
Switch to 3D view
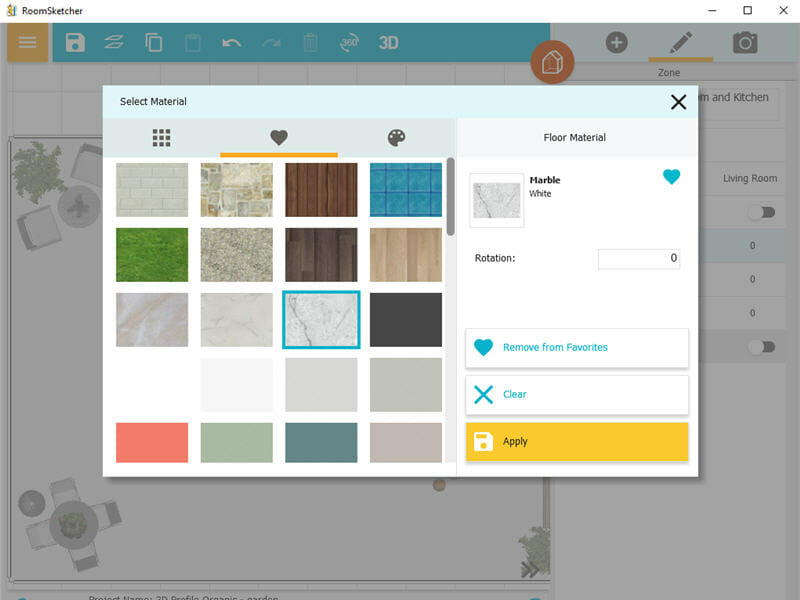(388, 42)
